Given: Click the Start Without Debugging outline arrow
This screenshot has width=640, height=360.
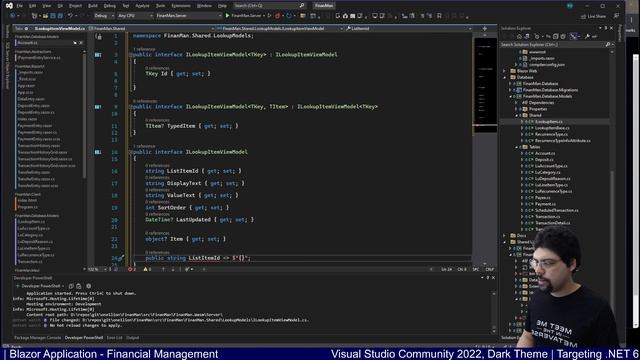Looking at the screenshot, I should tap(269, 16).
